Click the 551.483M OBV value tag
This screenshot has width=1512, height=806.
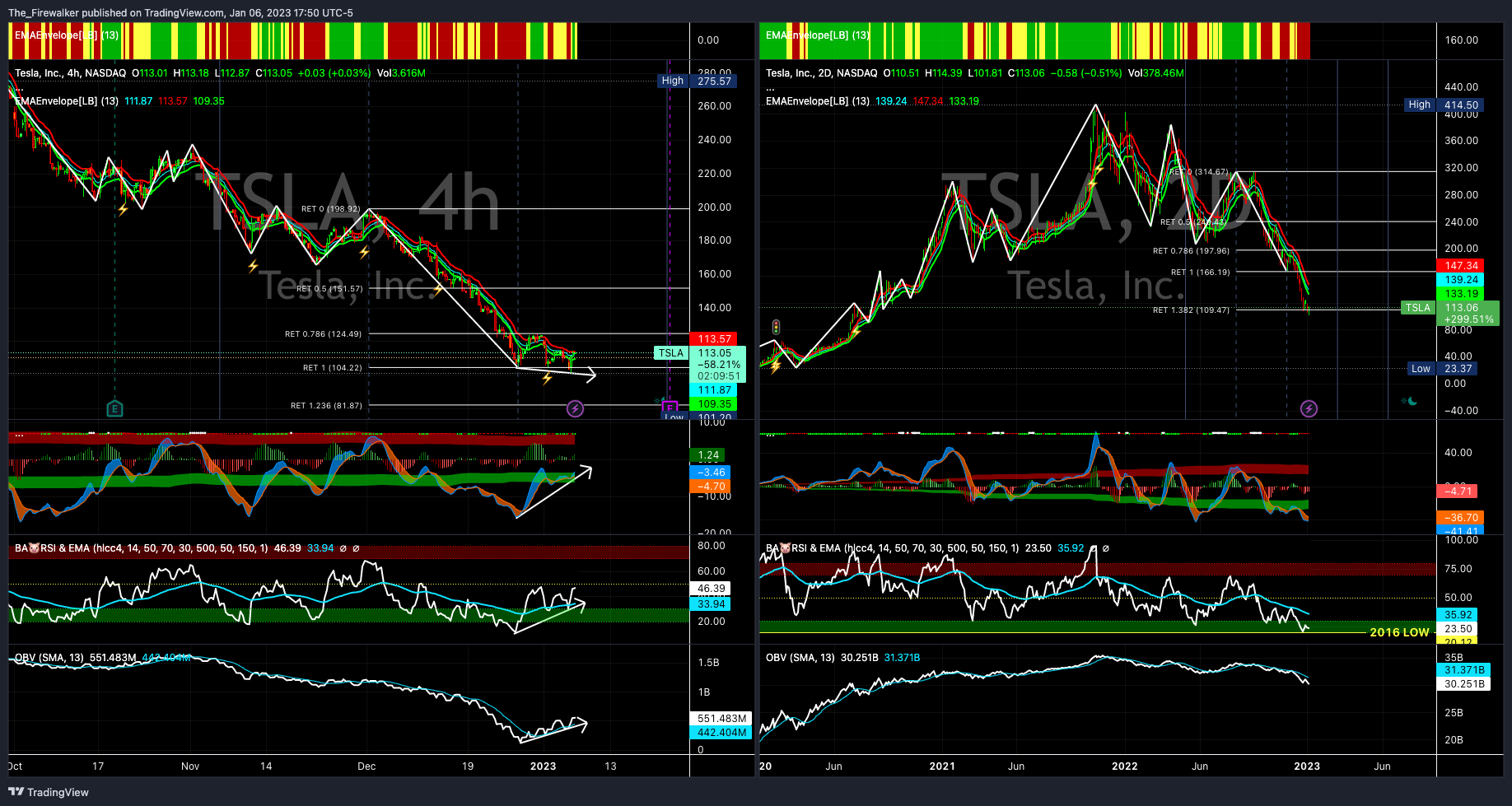click(x=721, y=719)
